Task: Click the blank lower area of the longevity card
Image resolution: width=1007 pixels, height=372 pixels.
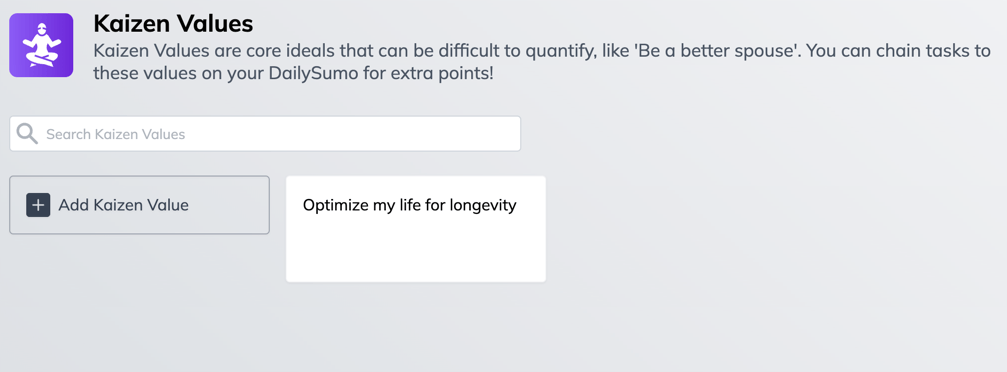Action: [416, 254]
